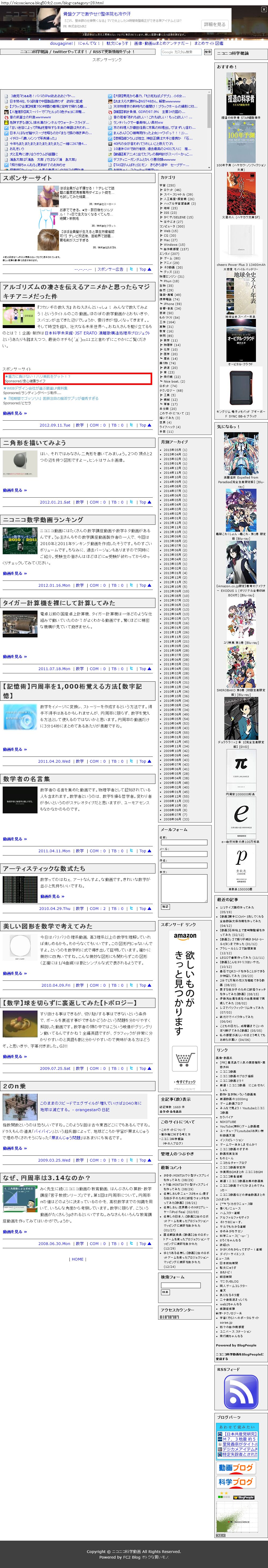Click 動画を見る under 三角形を描いてみよう

click(14, 490)
